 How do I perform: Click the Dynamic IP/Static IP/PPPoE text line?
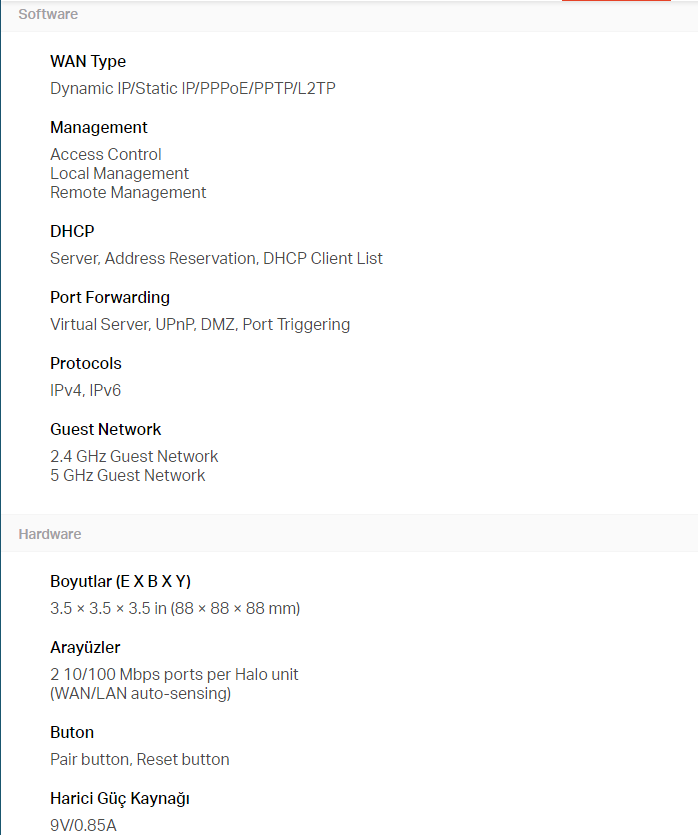coord(193,89)
